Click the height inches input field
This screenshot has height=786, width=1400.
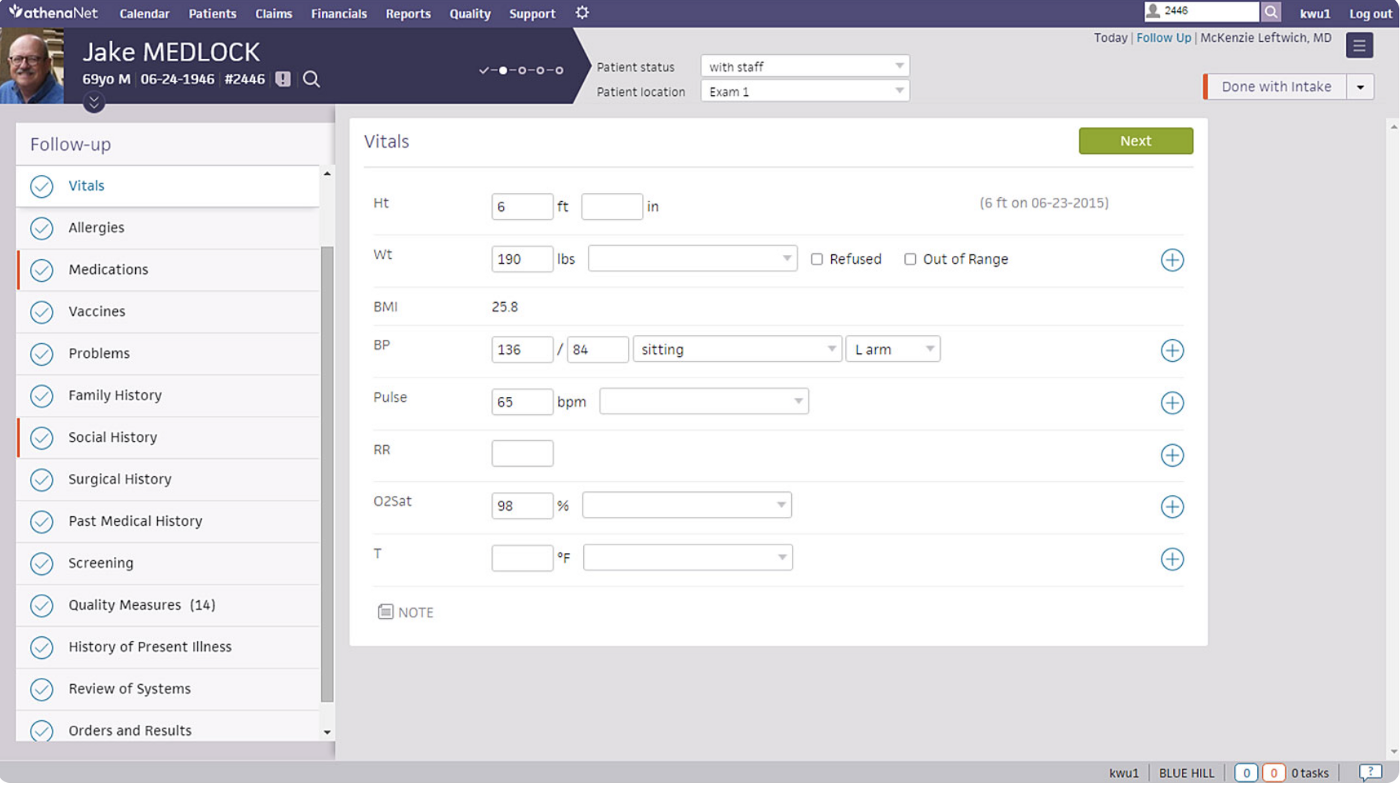[612, 207]
